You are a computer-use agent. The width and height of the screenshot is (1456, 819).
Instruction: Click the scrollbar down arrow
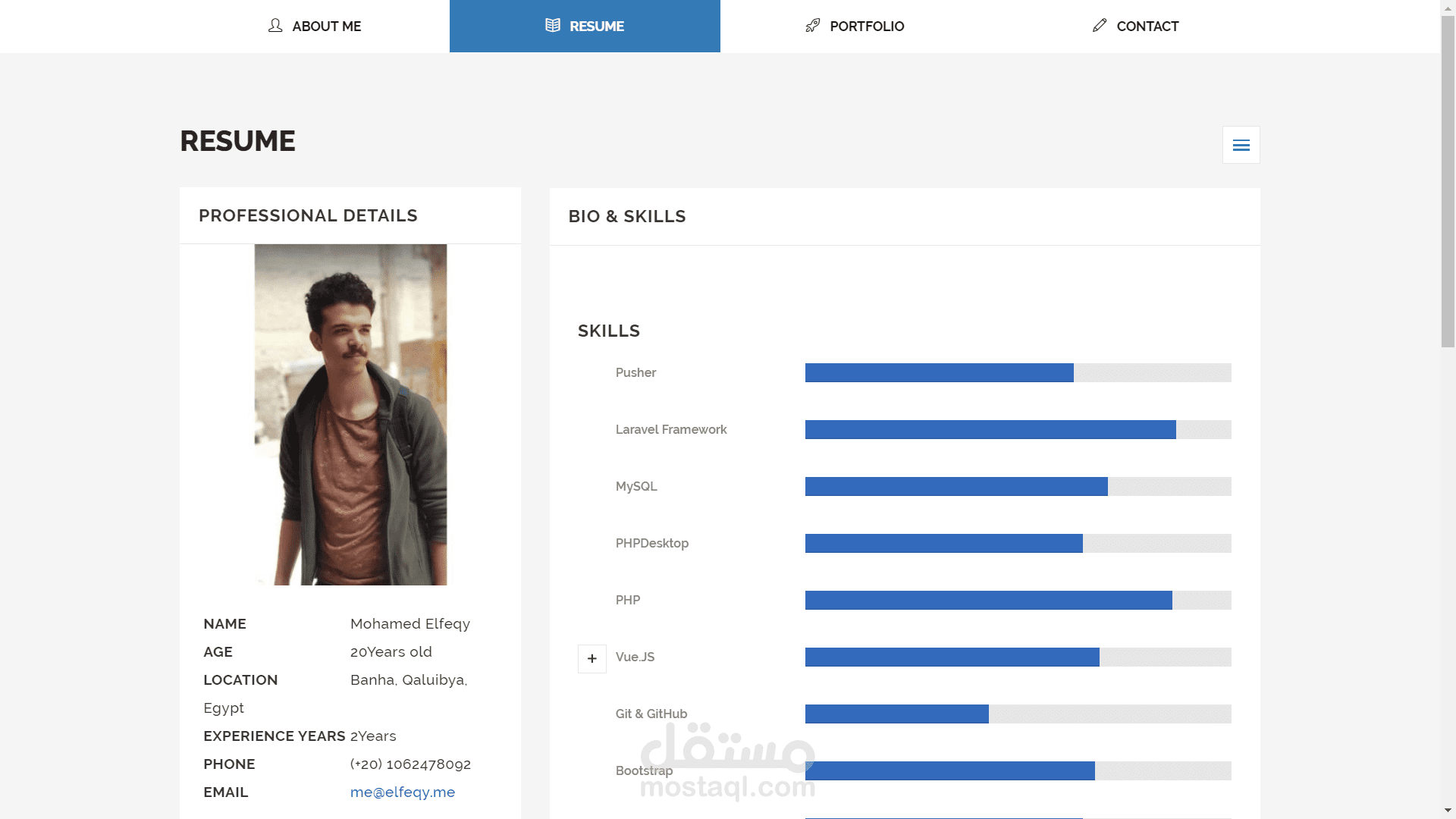pyautogui.click(x=1448, y=811)
